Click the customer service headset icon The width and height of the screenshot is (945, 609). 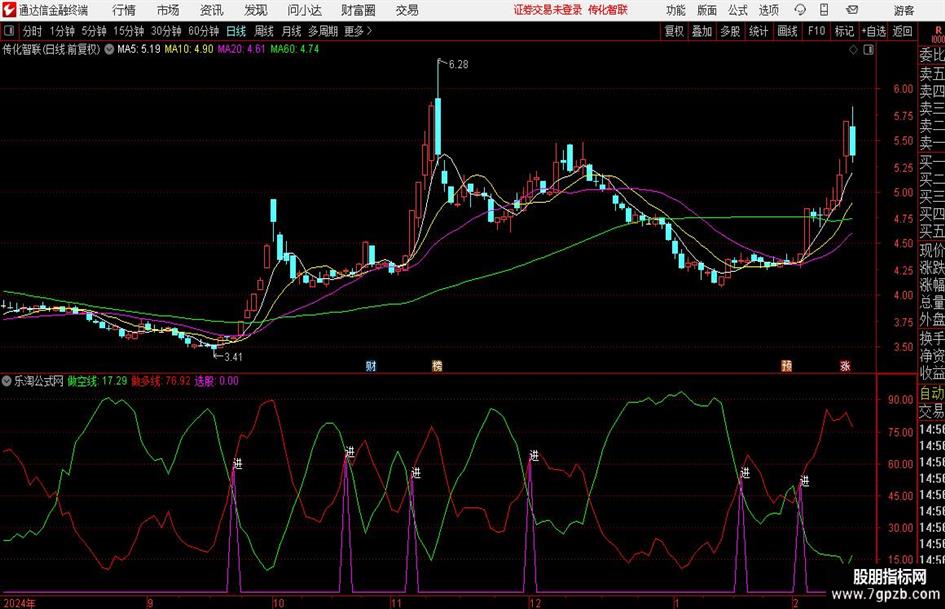(x=800, y=10)
